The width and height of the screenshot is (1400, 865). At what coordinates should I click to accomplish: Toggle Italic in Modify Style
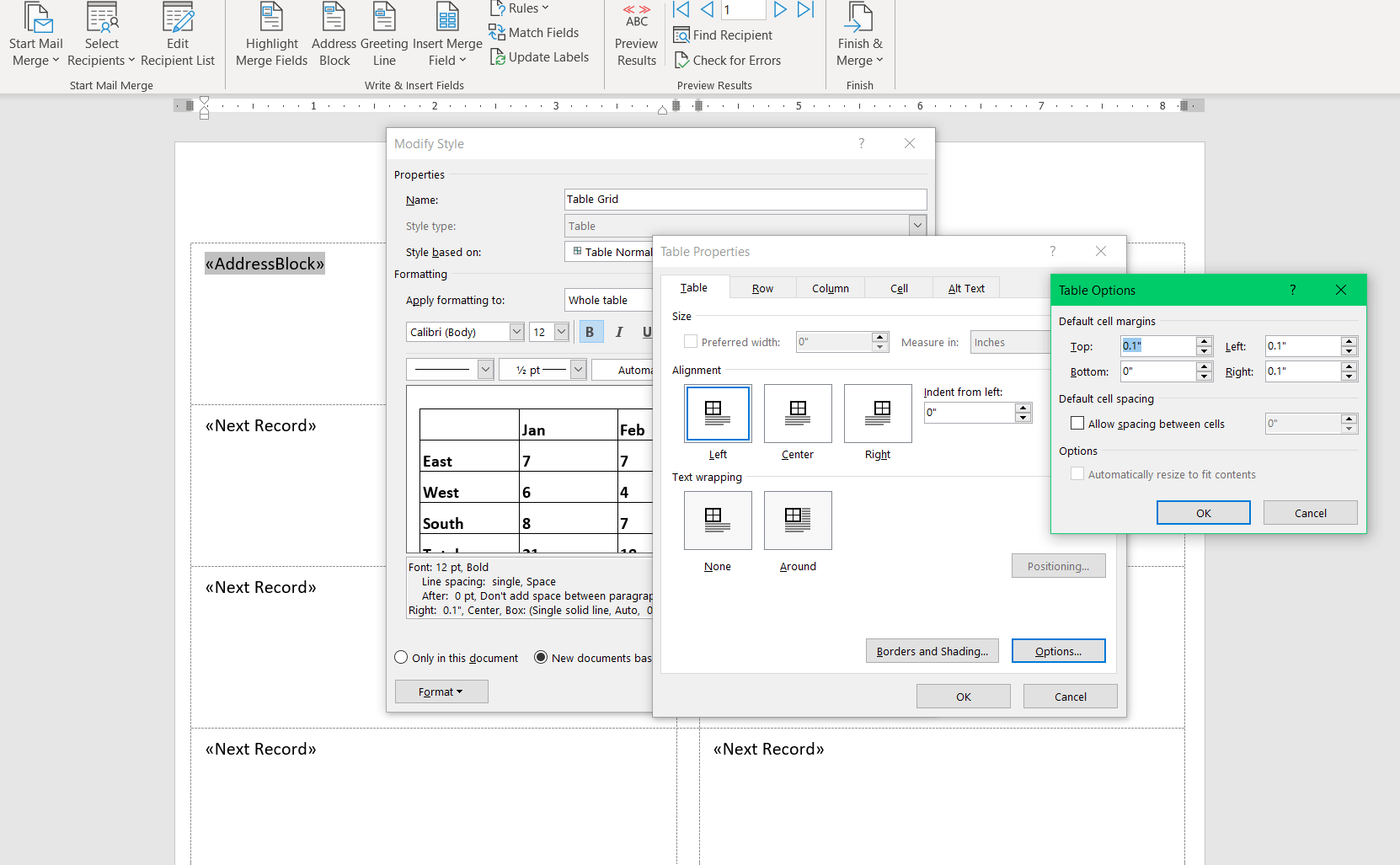coord(619,332)
